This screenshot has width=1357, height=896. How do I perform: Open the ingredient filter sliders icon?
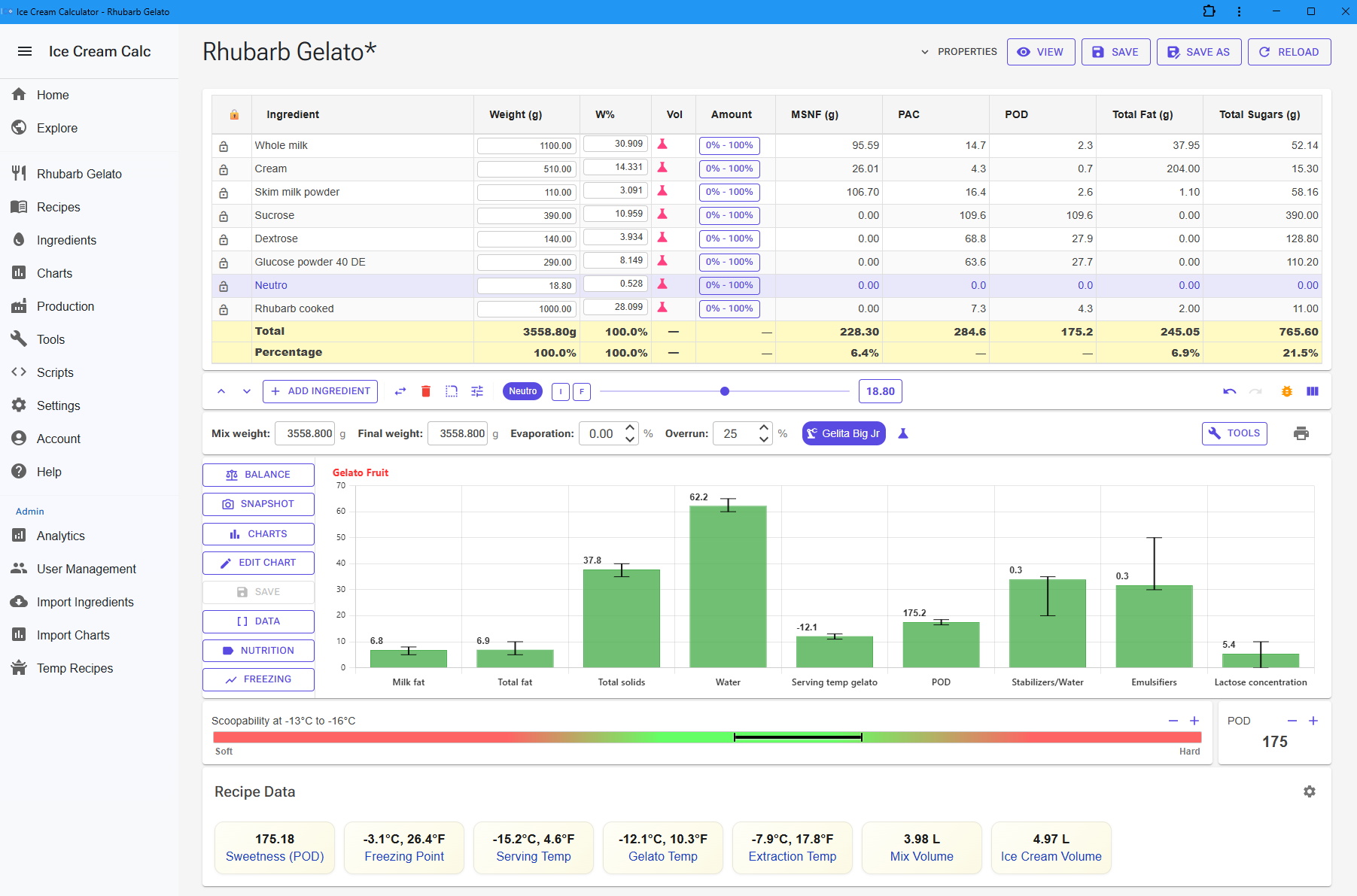pos(477,391)
